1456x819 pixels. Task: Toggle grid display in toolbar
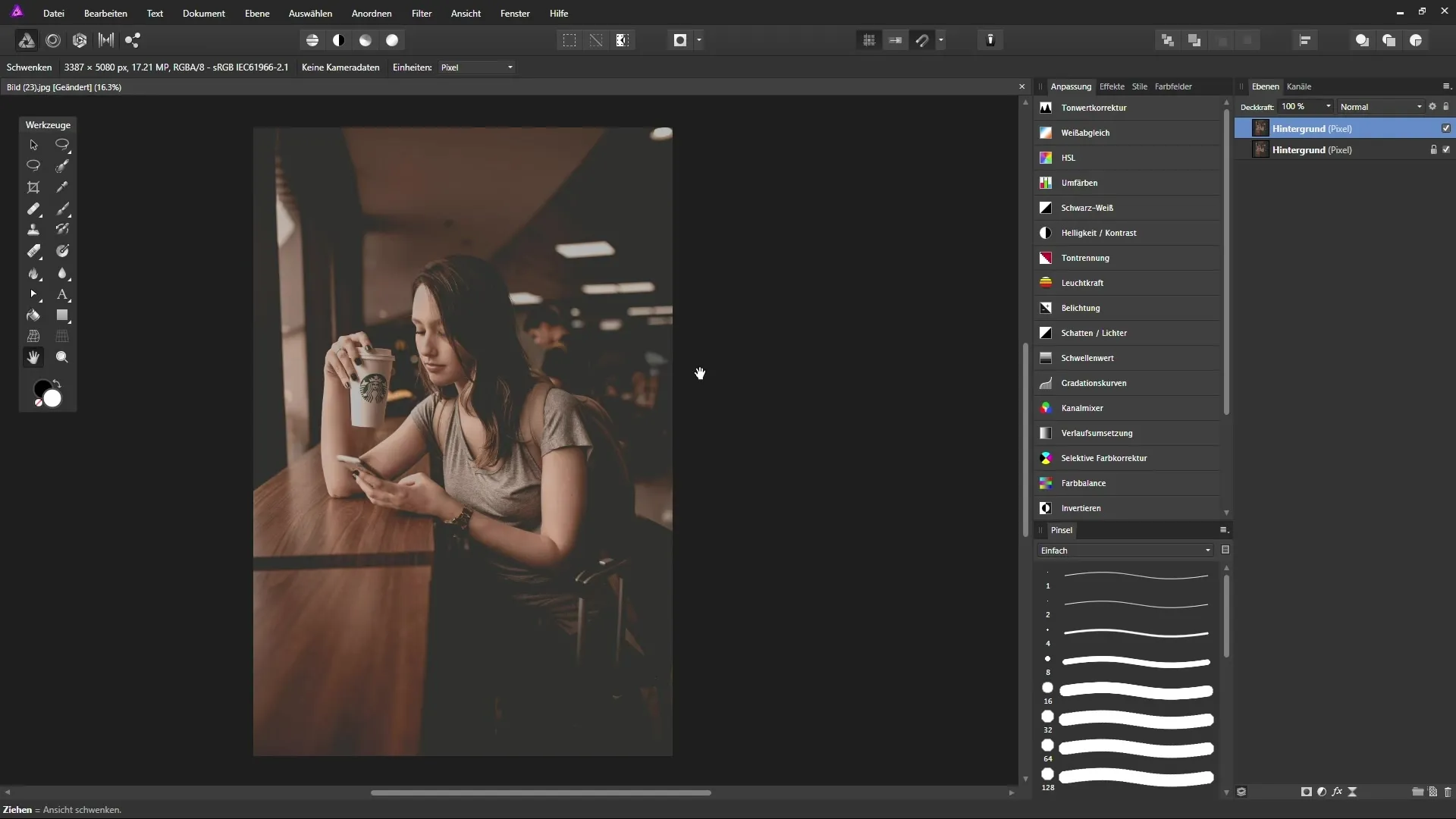[869, 40]
